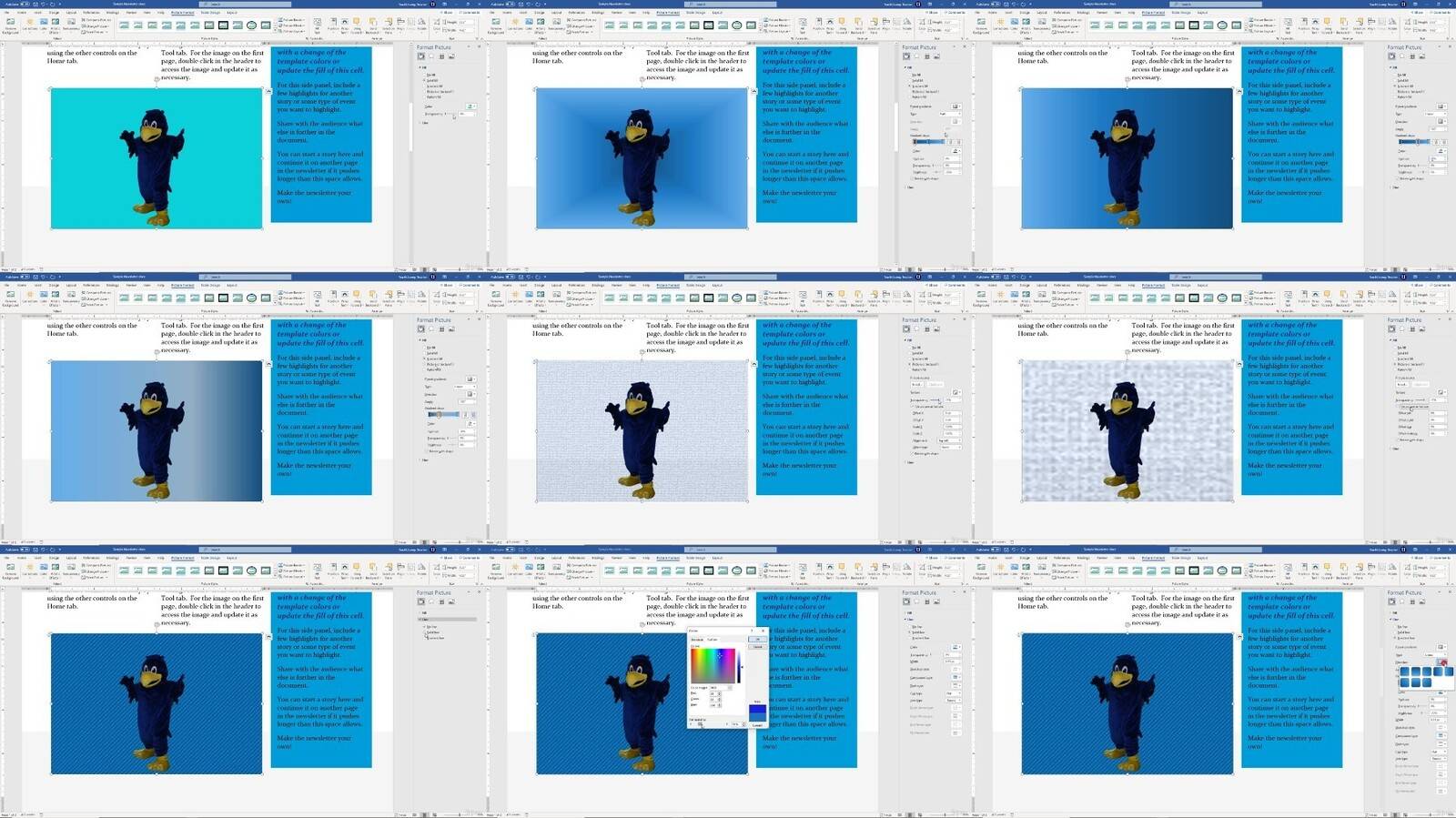Open the Color model dropdown in the Colors dialog
This screenshot has height=818, width=1456.
pyautogui.click(x=721, y=688)
